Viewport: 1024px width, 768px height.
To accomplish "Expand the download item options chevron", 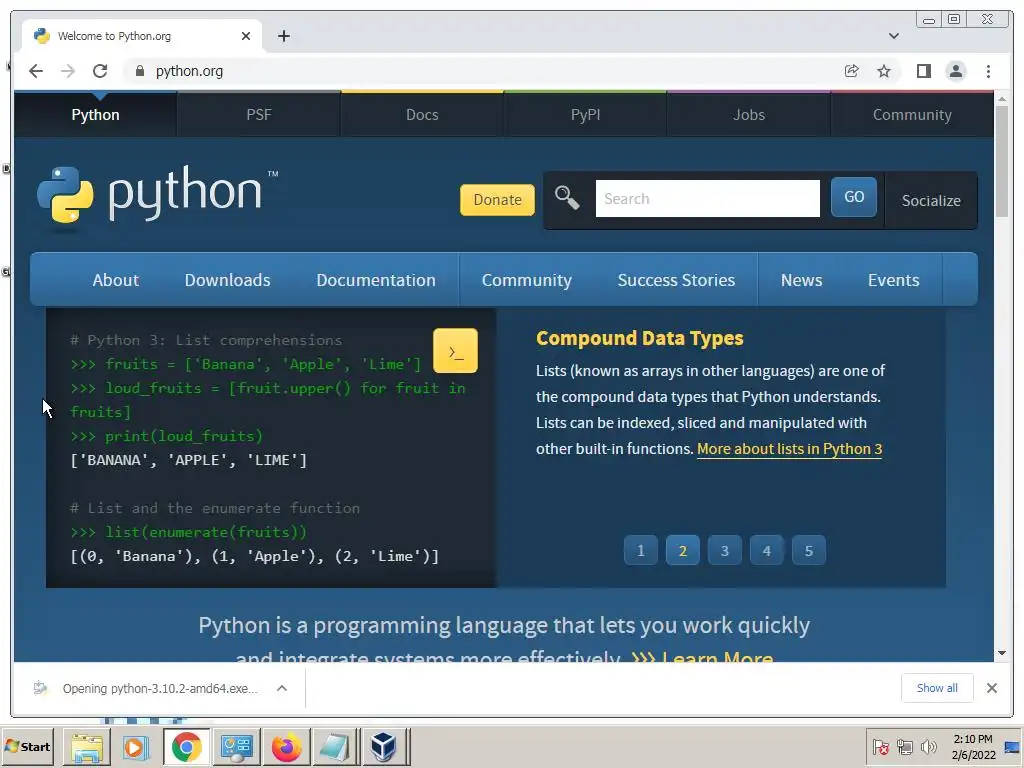I will point(282,688).
